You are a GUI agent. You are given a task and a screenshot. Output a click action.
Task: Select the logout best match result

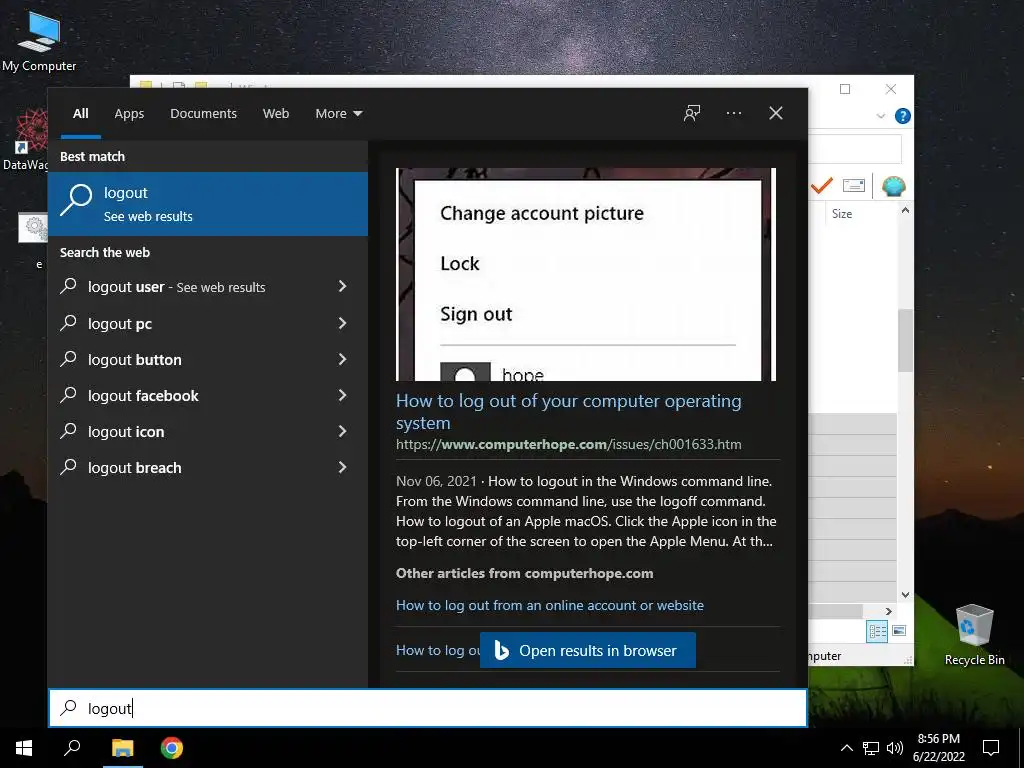(208, 204)
